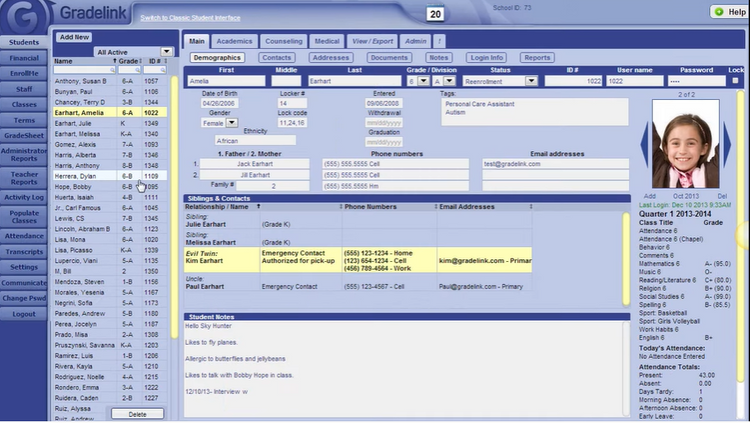The width and height of the screenshot is (750, 423).
Task: Toggle the Lock checkbox
Action: (x=736, y=81)
